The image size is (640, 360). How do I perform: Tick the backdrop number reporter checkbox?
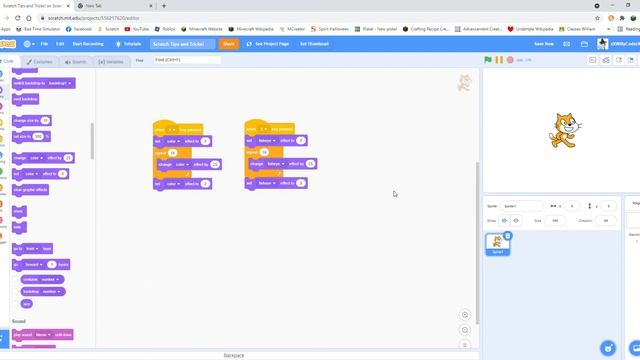pyautogui.click(x=16, y=291)
